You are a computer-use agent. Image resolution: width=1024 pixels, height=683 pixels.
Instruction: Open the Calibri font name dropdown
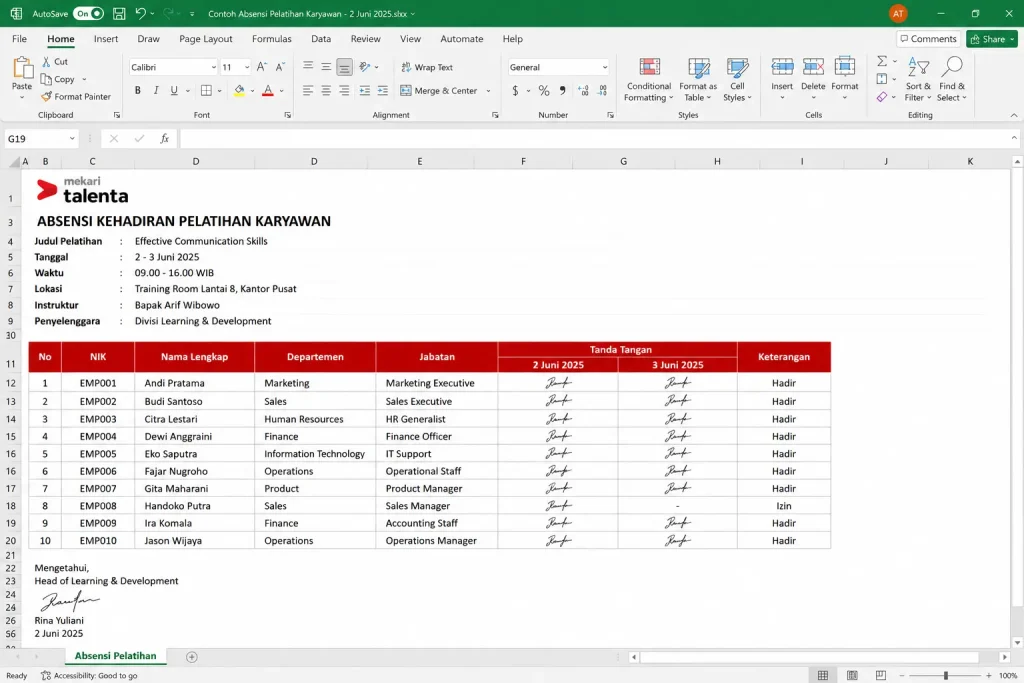click(x=214, y=67)
